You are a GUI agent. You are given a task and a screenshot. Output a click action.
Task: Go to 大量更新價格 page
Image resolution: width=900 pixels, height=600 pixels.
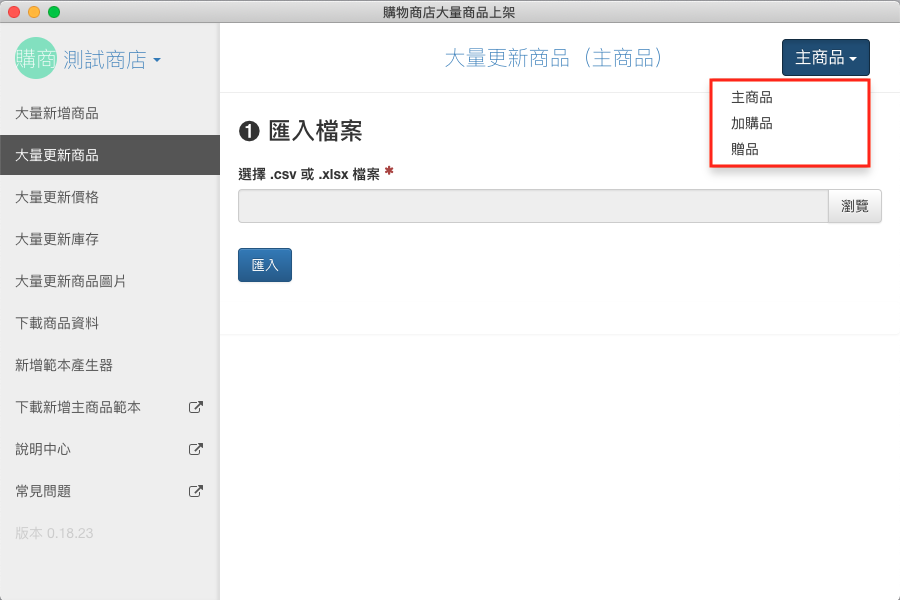tap(110, 197)
